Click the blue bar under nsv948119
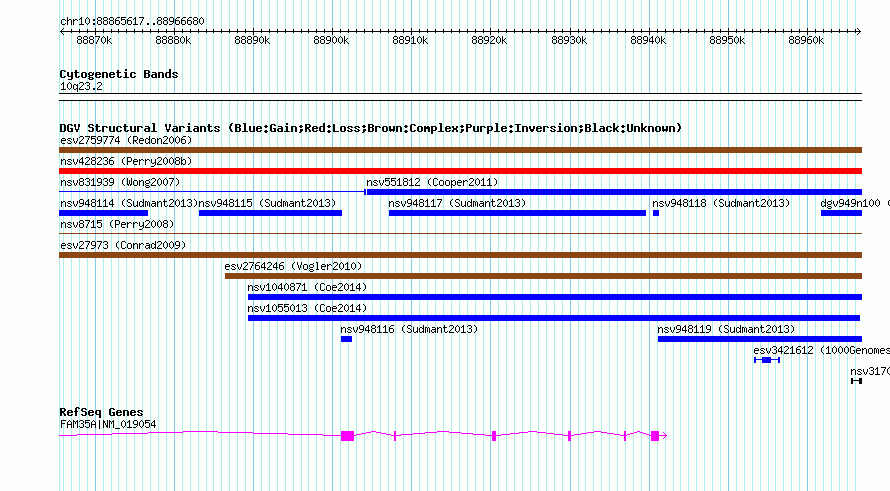890x491 pixels. point(760,339)
